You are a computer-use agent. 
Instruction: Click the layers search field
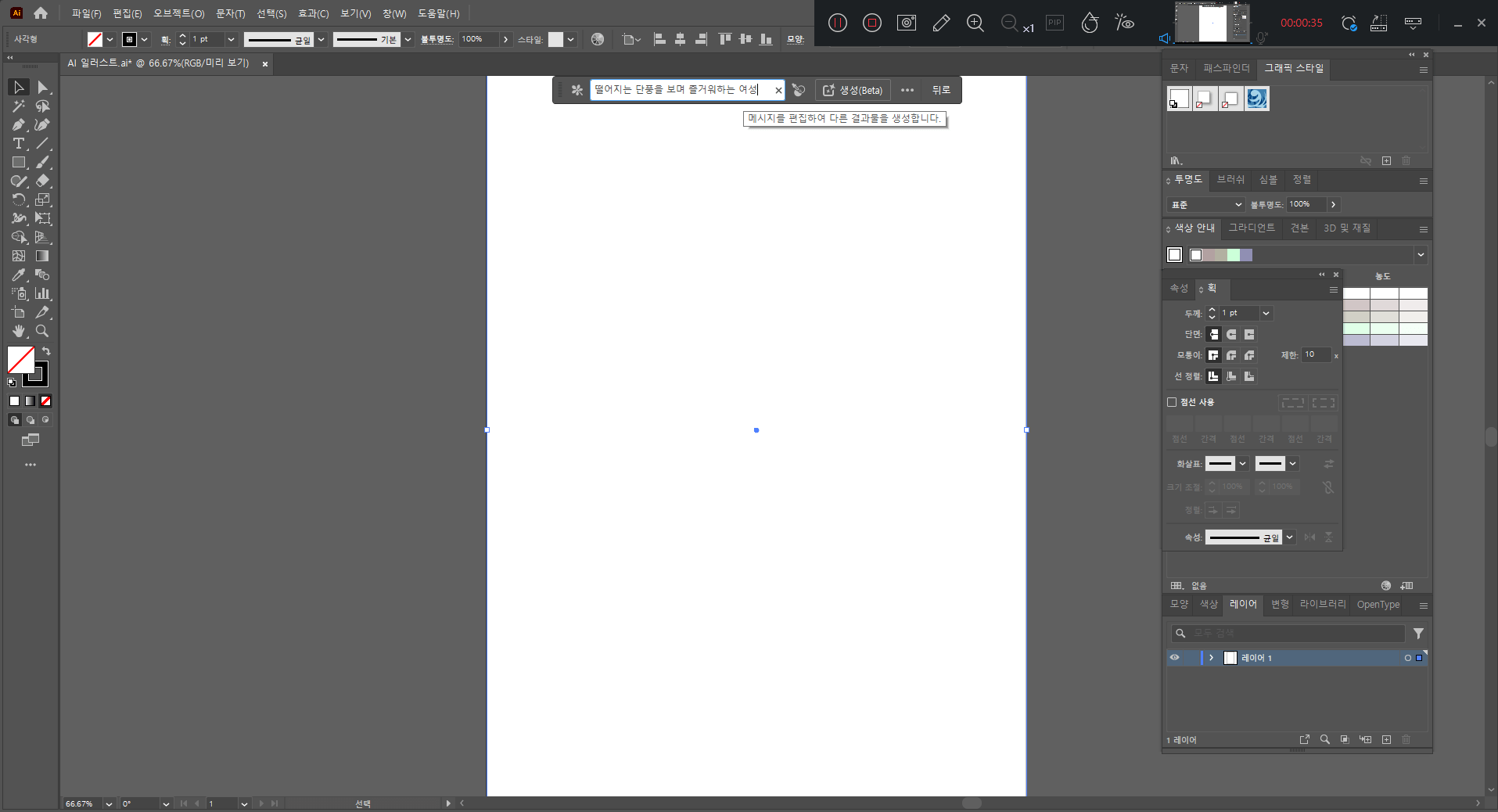coord(1288,633)
